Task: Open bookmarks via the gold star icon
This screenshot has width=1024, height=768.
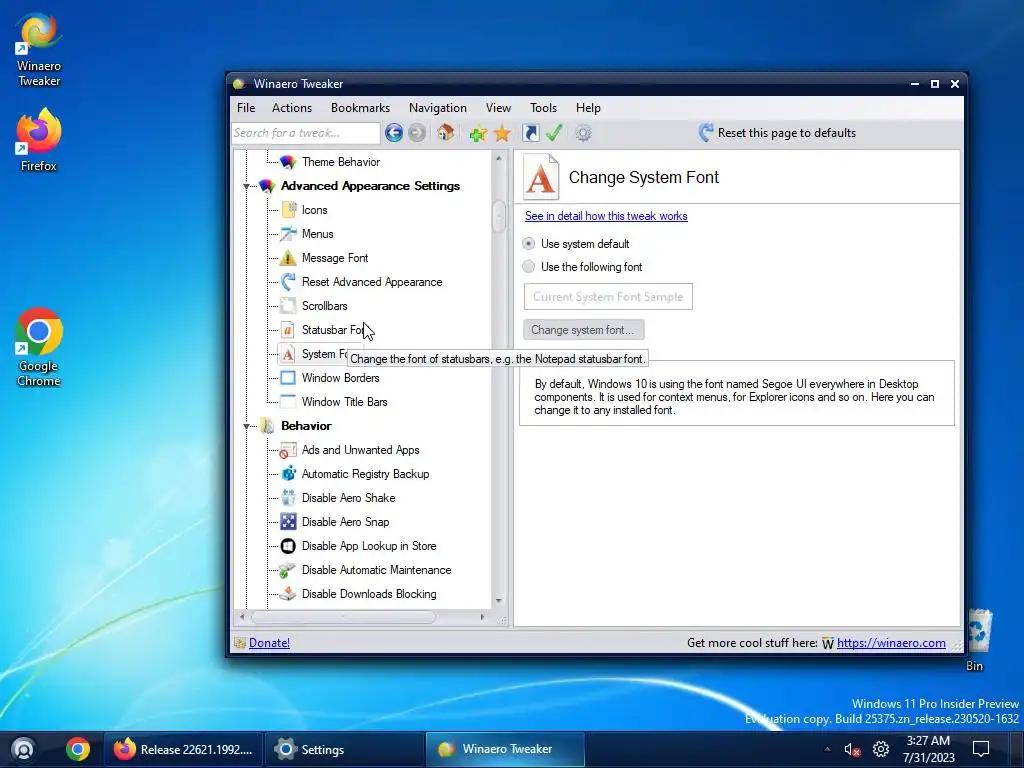Action: tap(502, 133)
